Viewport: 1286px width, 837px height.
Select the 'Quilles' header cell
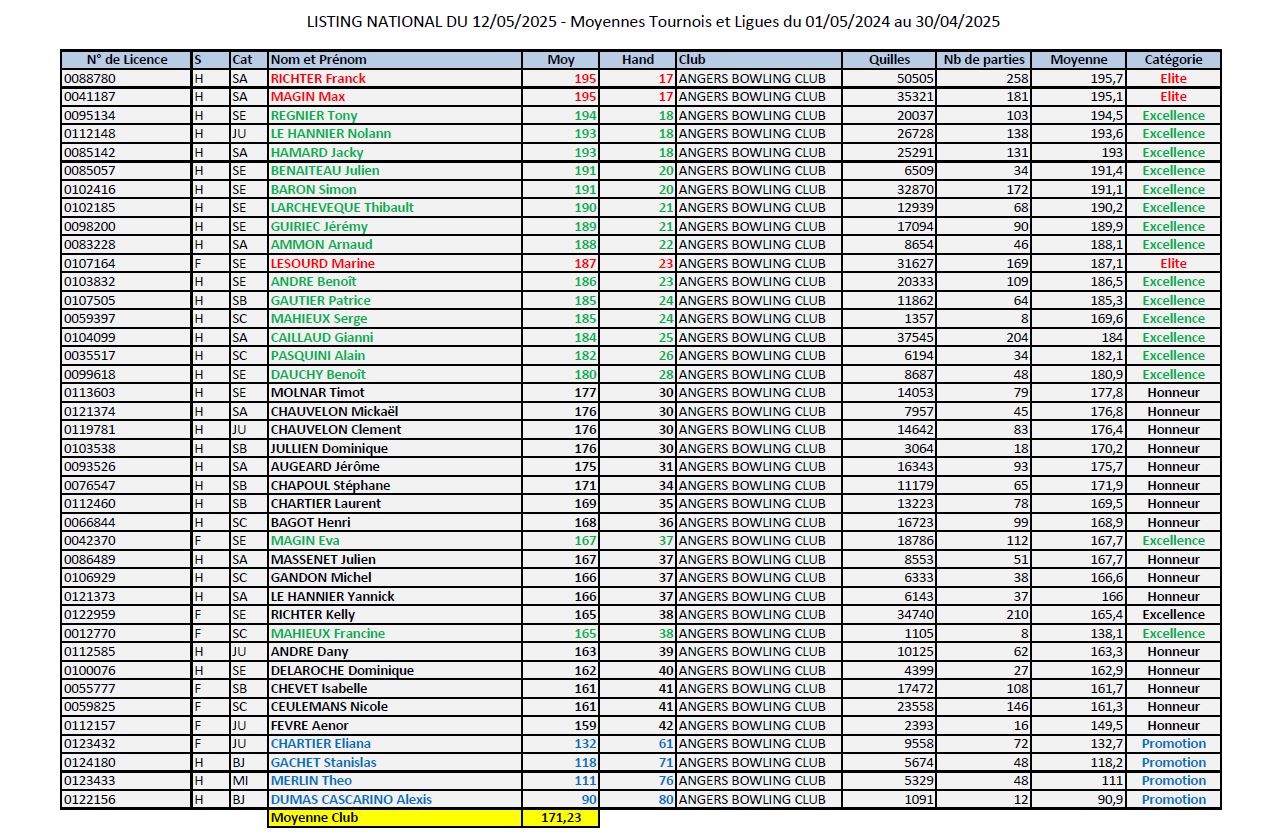point(889,59)
